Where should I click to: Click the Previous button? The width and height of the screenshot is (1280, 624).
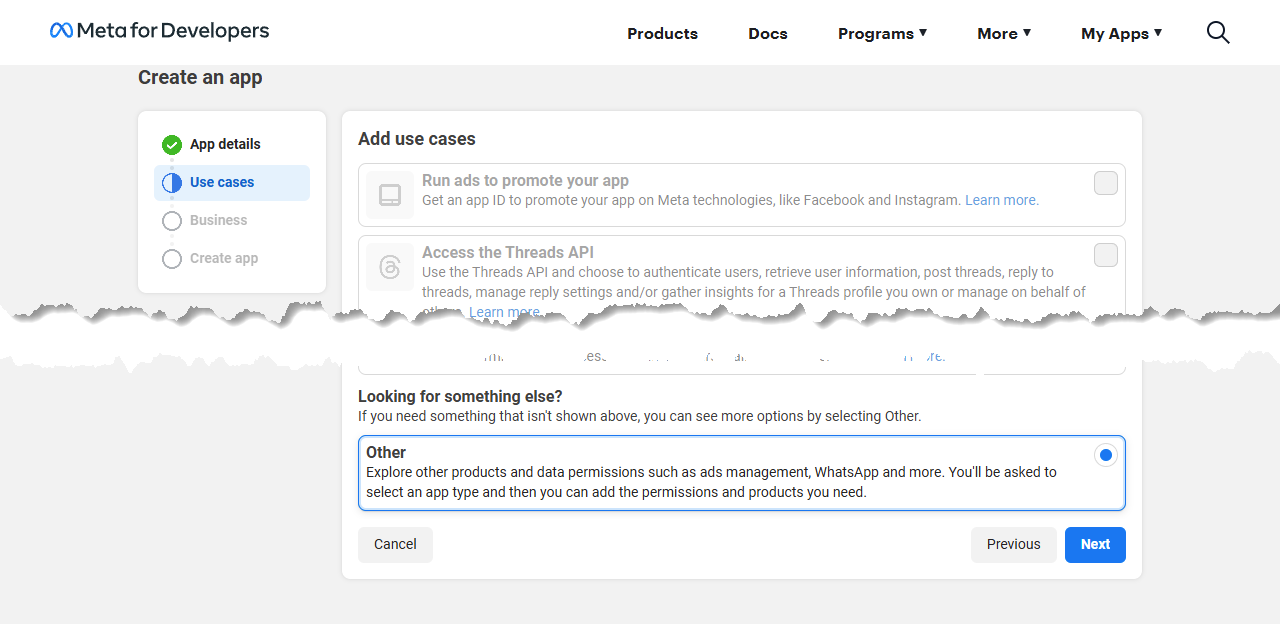[x=1013, y=544]
